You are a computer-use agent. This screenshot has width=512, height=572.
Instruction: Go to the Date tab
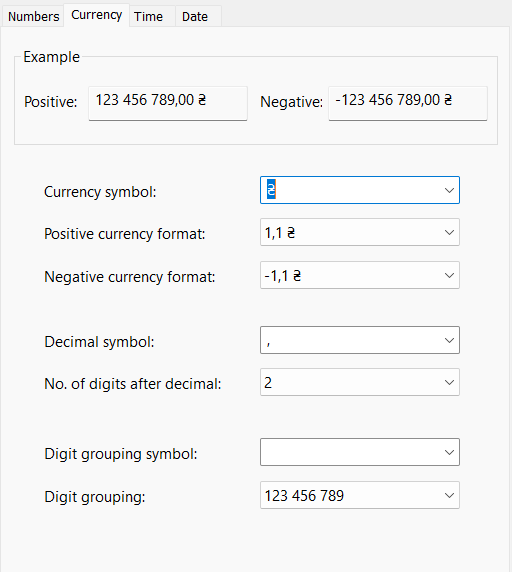pos(195,16)
